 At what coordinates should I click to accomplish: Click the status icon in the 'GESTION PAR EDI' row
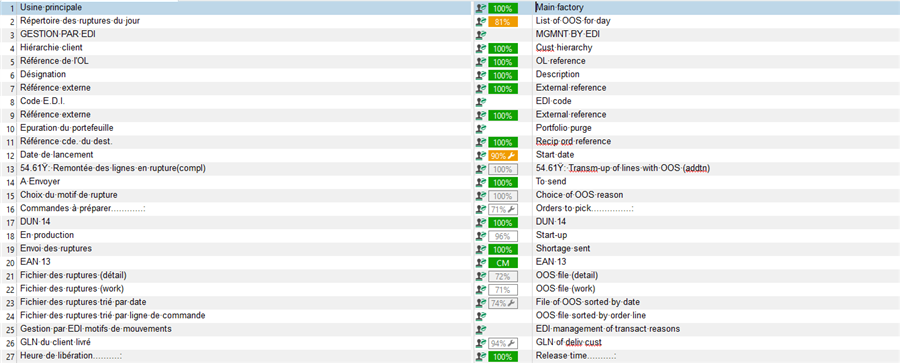click(x=481, y=35)
